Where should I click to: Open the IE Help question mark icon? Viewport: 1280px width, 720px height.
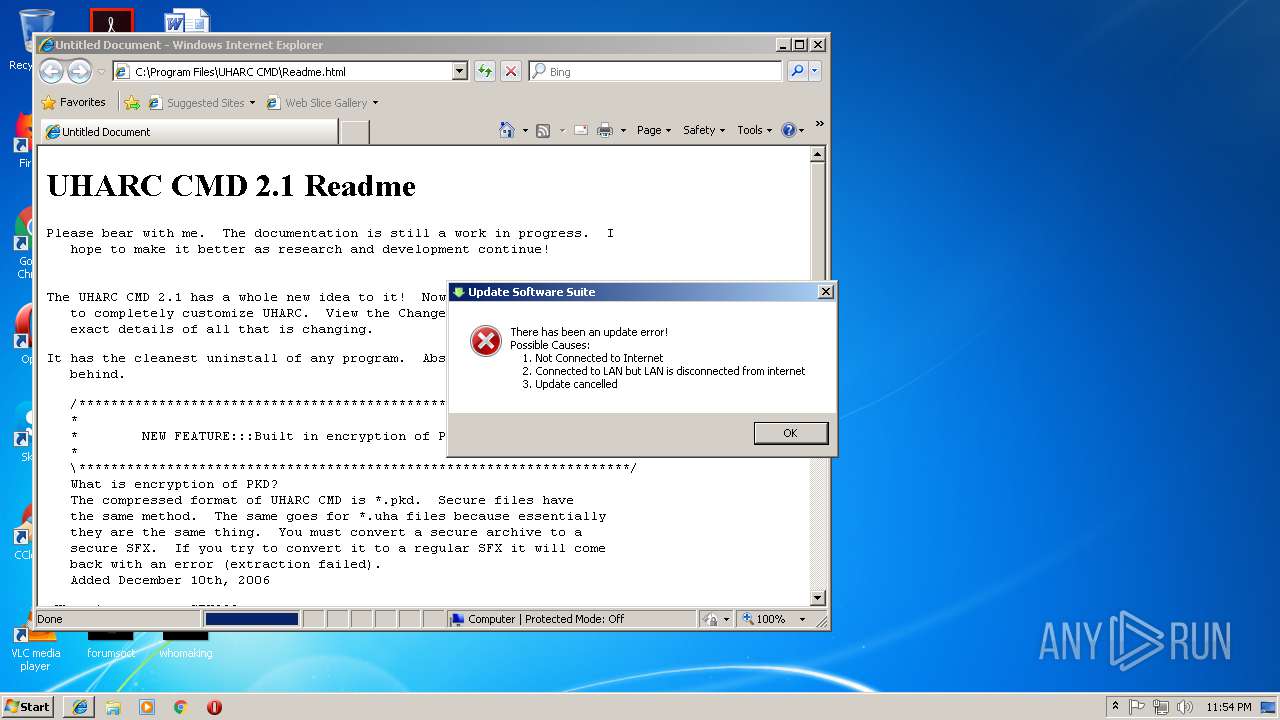tap(788, 130)
